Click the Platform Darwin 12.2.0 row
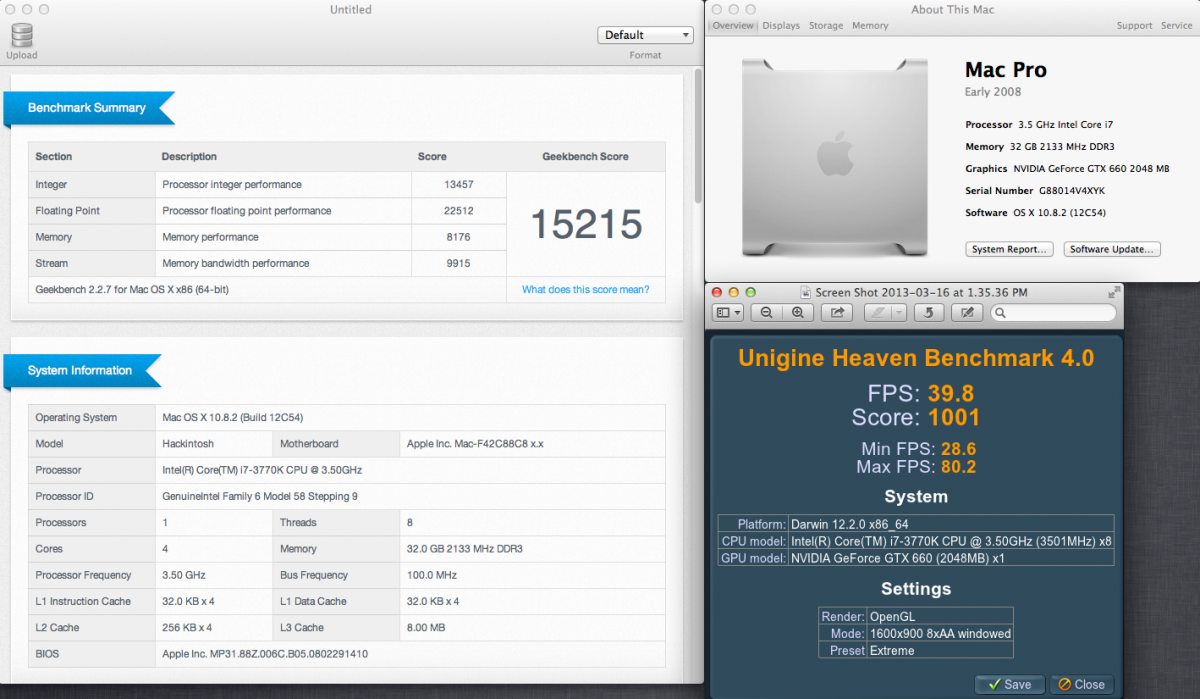 pyautogui.click(x=916, y=524)
